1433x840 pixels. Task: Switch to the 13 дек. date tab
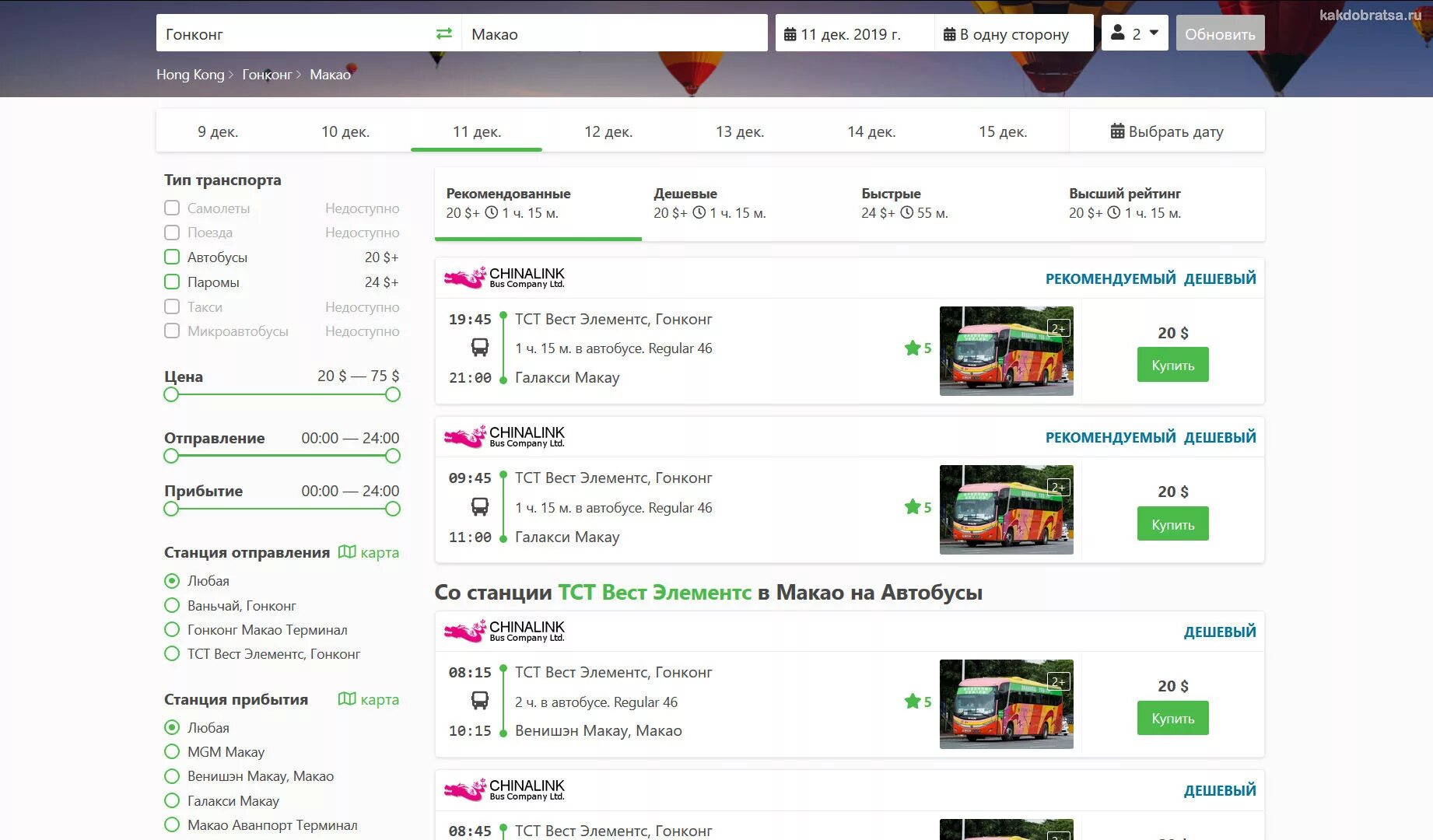(740, 131)
